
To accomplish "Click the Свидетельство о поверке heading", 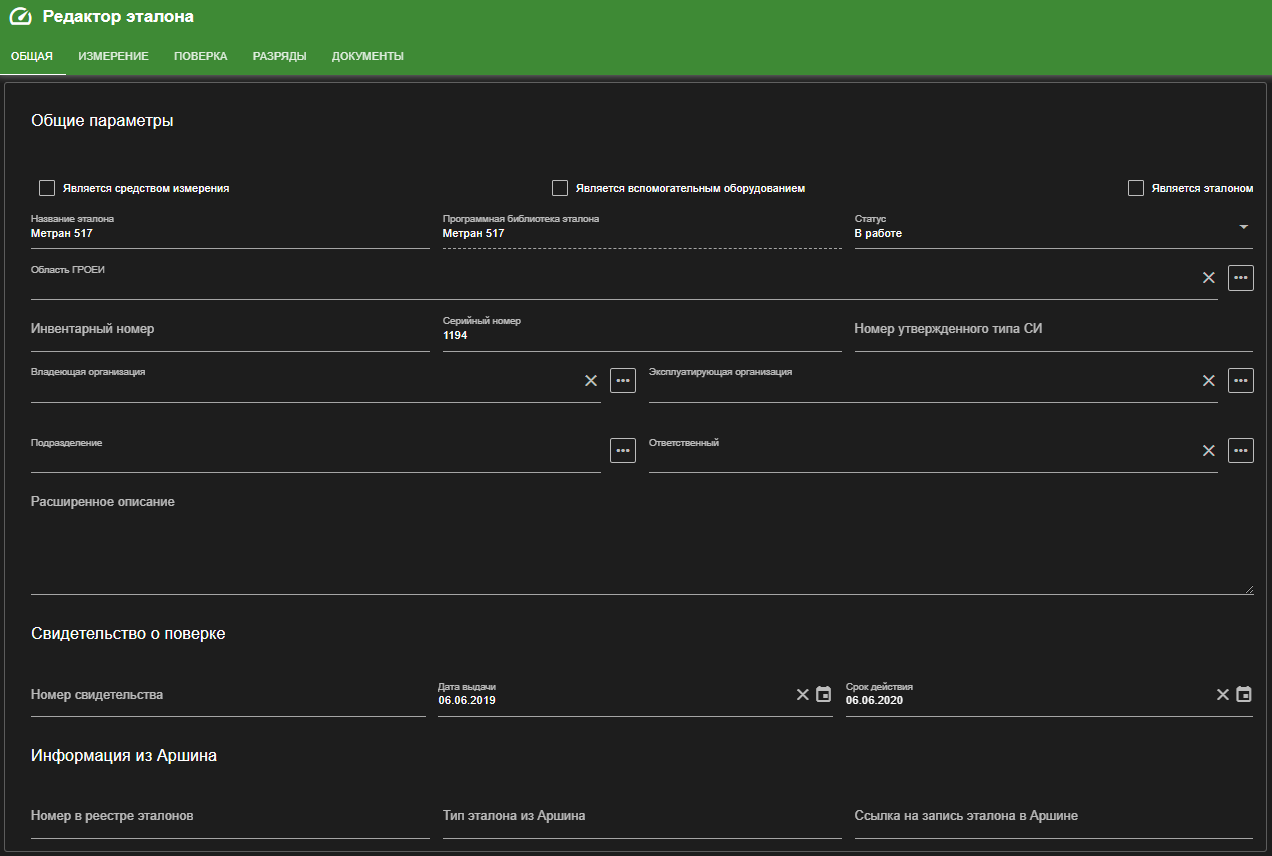I will tap(128, 634).
